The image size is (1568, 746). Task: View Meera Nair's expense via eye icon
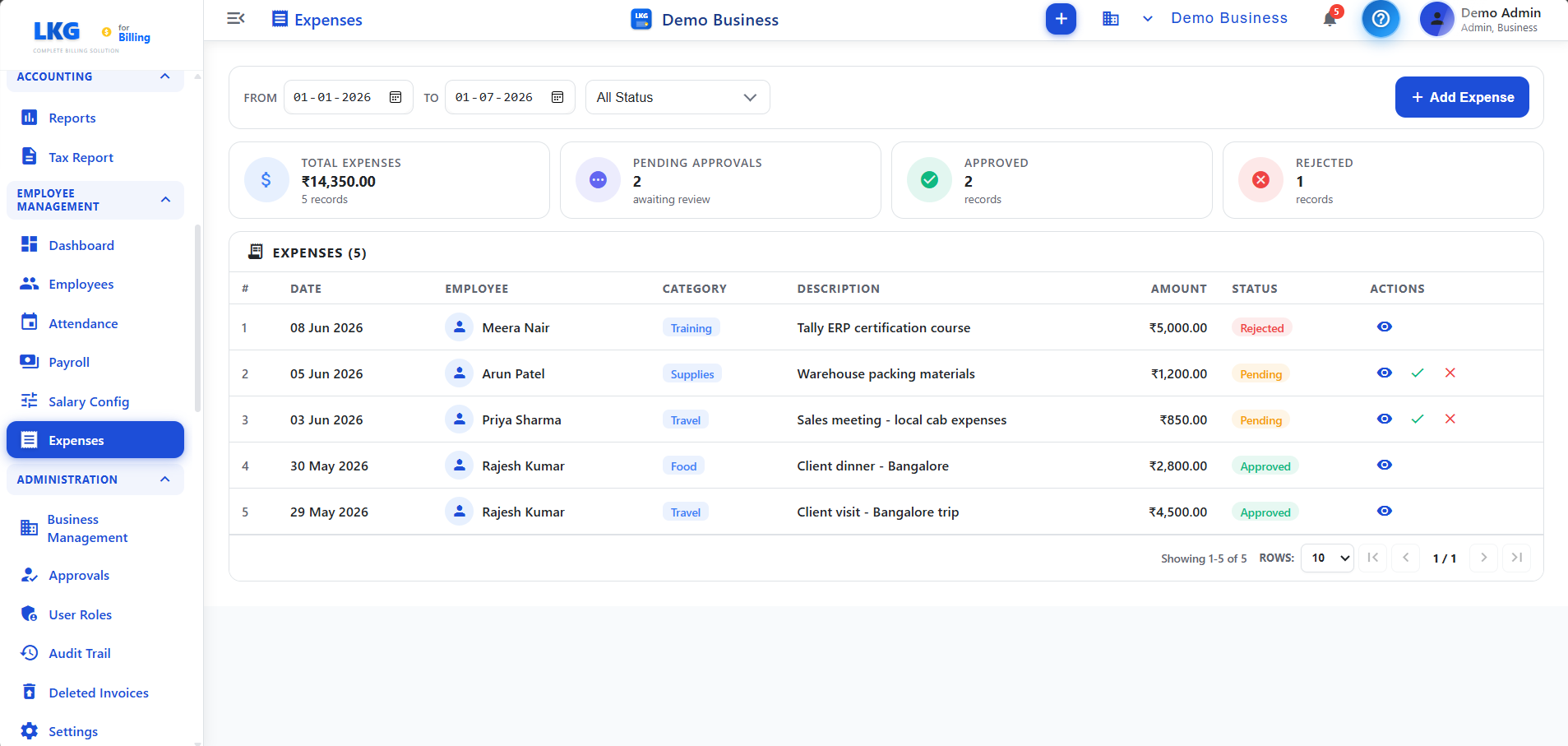click(x=1385, y=327)
